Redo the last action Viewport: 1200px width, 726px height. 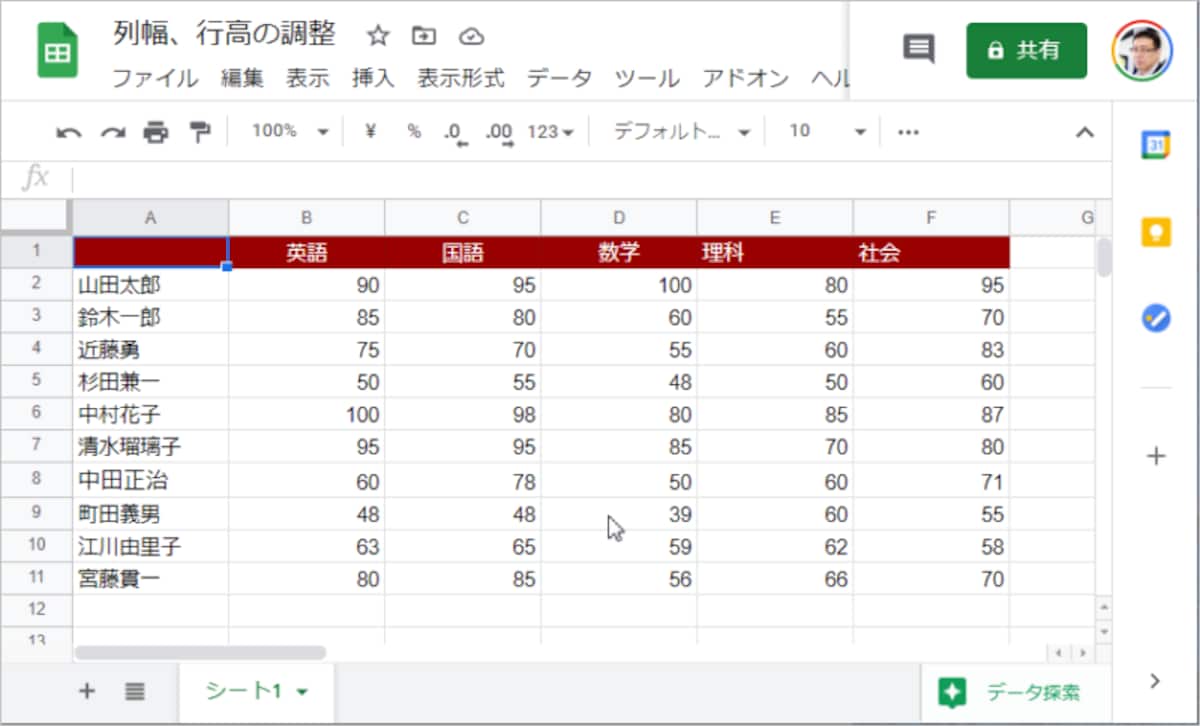coord(112,132)
